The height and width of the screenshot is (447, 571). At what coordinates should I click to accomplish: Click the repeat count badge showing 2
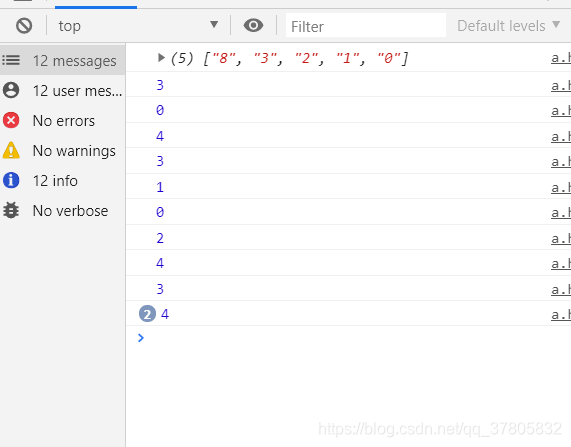(x=147, y=314)
